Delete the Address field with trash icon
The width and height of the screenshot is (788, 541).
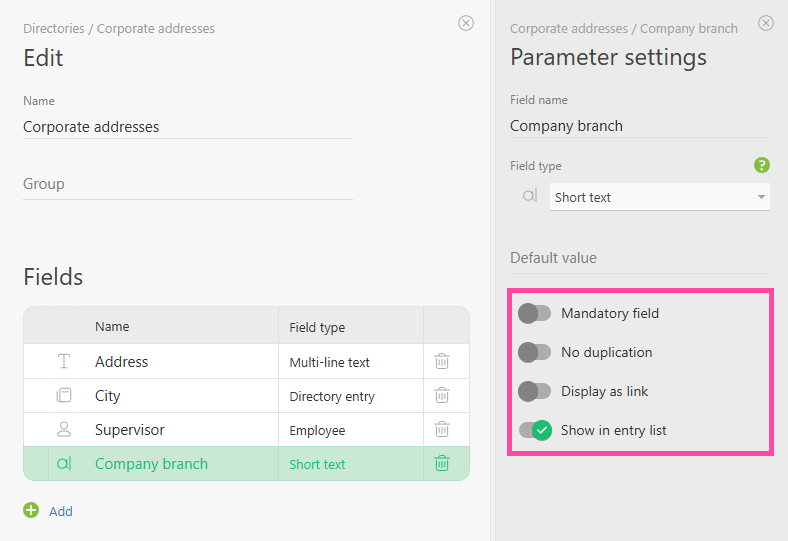tap(442, 362)
